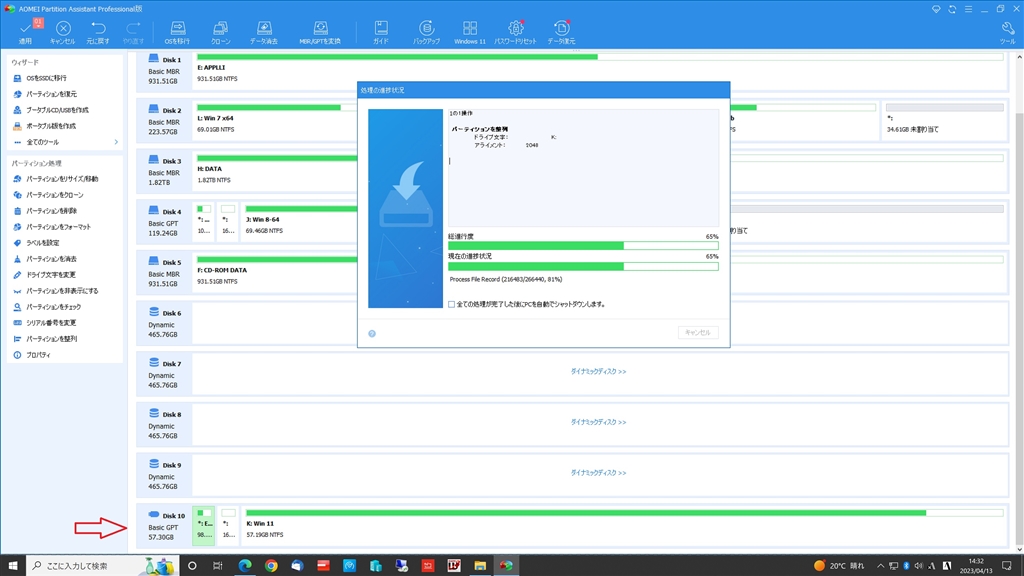Screen dimensions: 1024x576
Task: Open Google Chrome from the taskbar
Action: (x=271, y=566)
